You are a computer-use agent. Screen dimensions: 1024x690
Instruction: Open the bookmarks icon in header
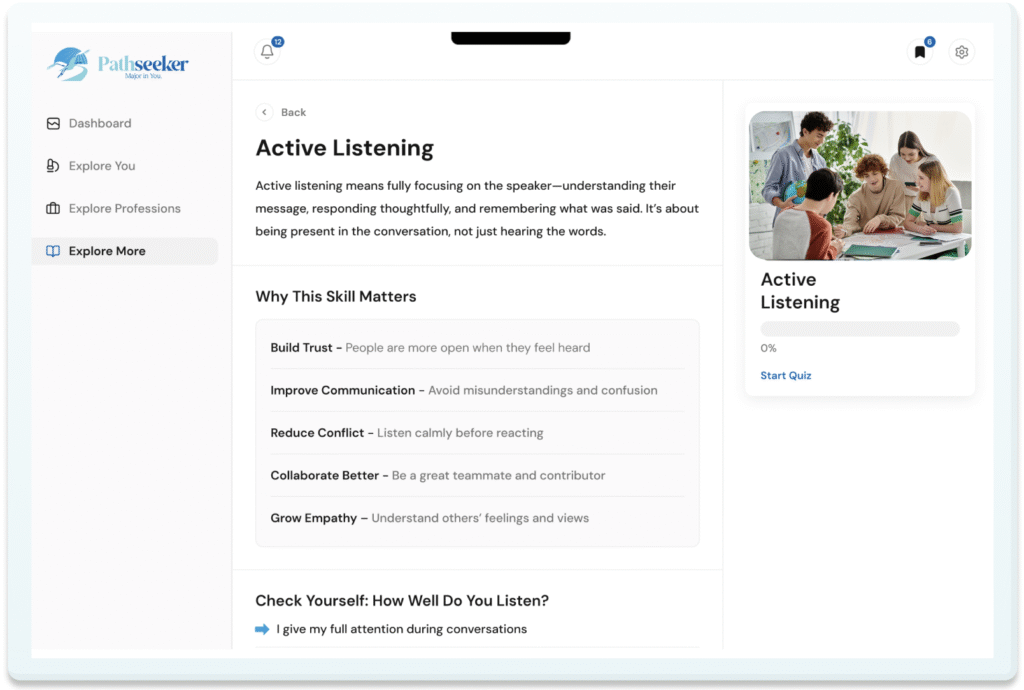tap(920, 52)
